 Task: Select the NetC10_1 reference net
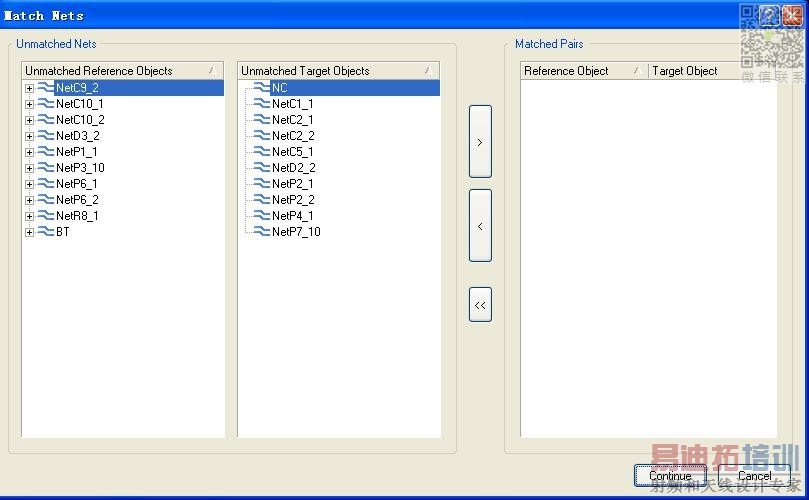coord(80,104)
